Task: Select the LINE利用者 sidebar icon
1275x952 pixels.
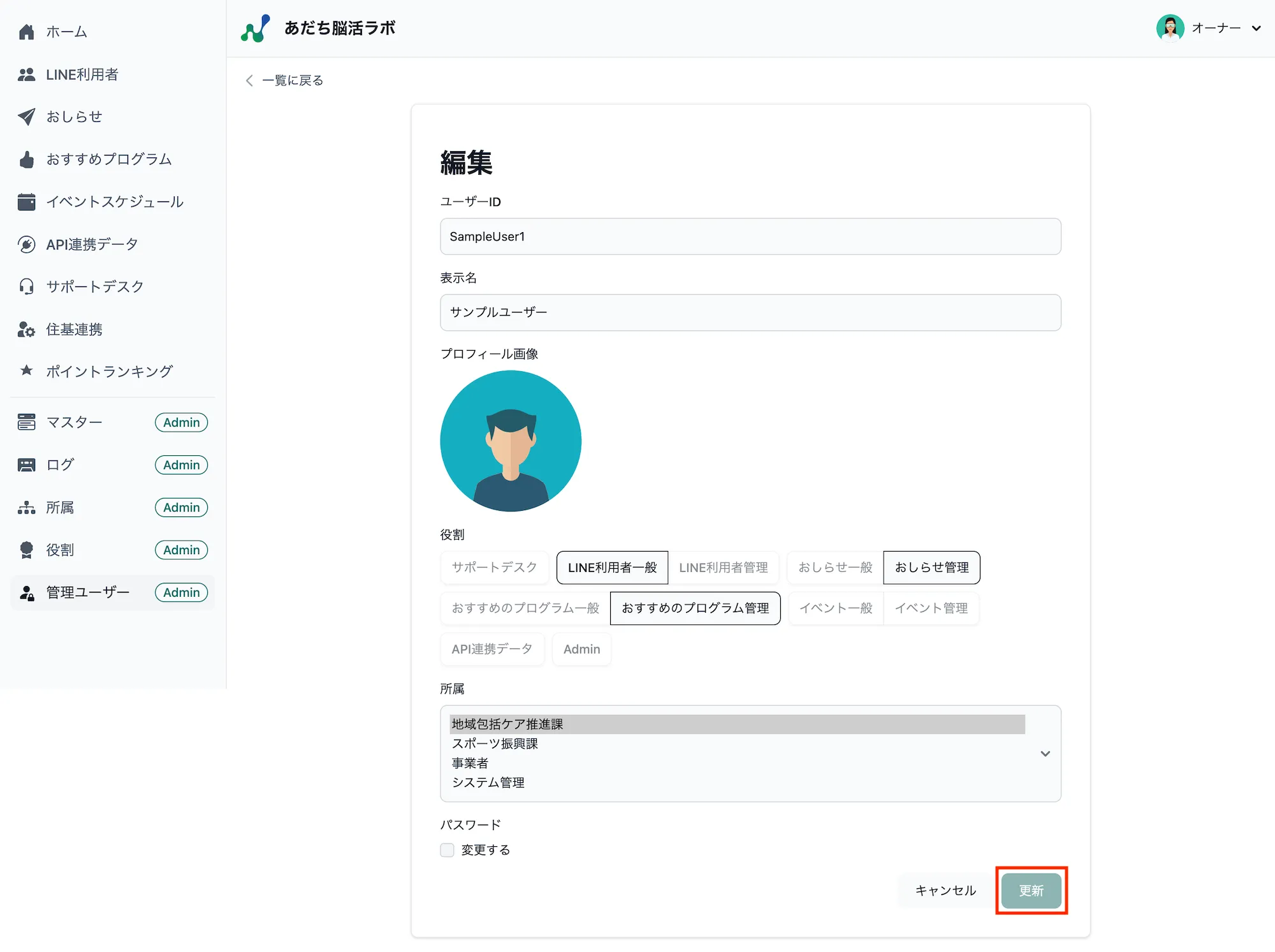Action: click(x=26, y=75)
